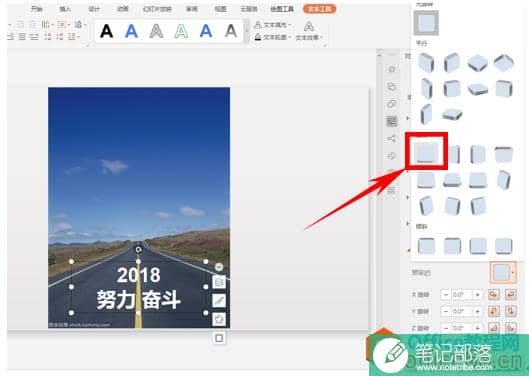This screenshot has width=529, height=376.
Task: Click the floating toolbar pen icon
Action: (x=219, y=300)
